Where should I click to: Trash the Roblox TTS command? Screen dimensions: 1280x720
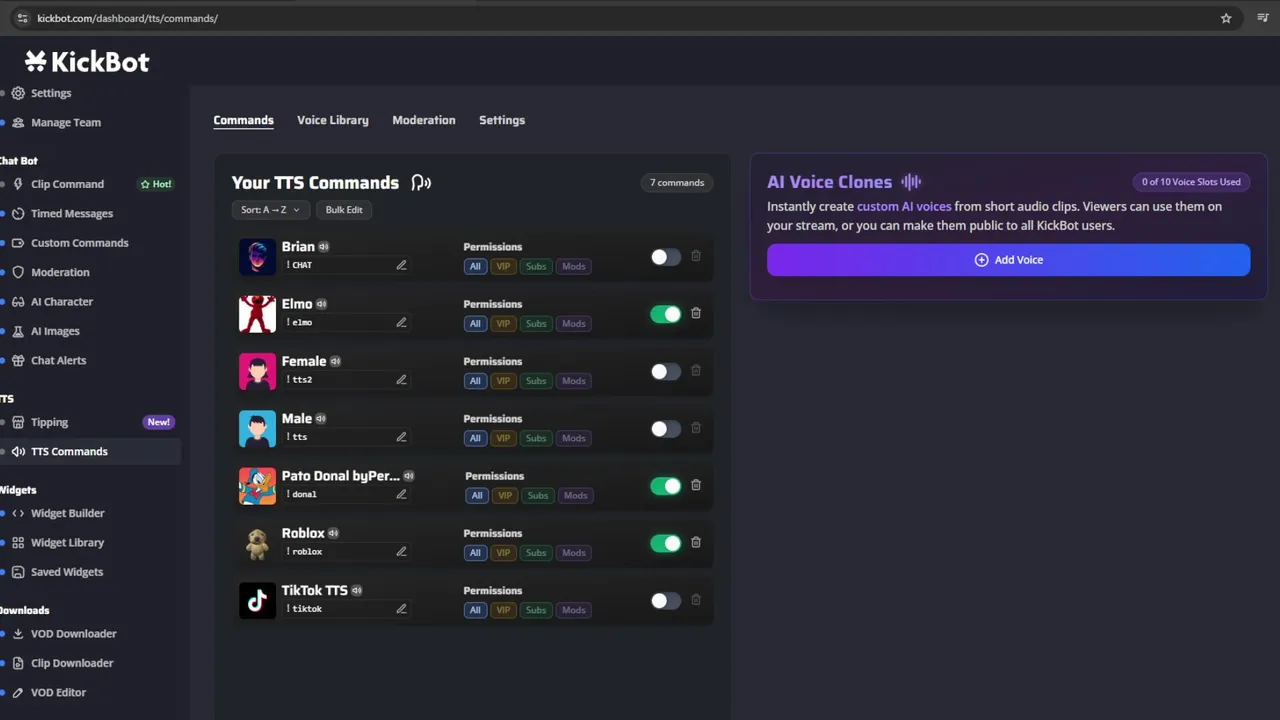[x=696, y=542]
